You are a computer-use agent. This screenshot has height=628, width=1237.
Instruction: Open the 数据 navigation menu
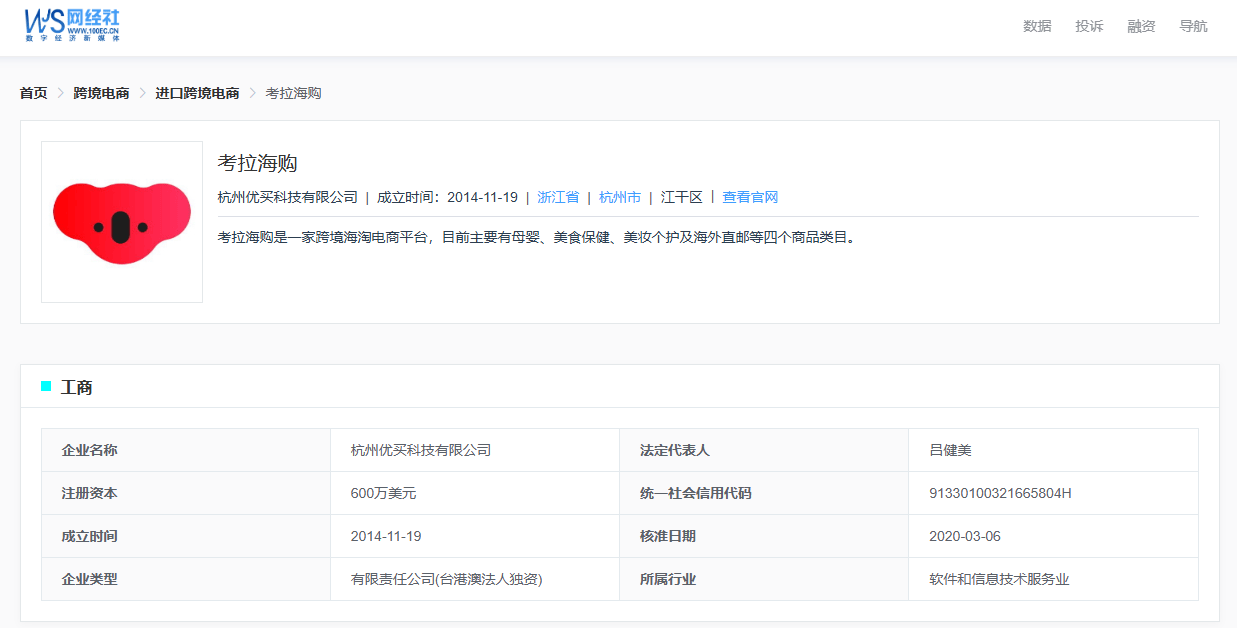tap(1037, 26)
